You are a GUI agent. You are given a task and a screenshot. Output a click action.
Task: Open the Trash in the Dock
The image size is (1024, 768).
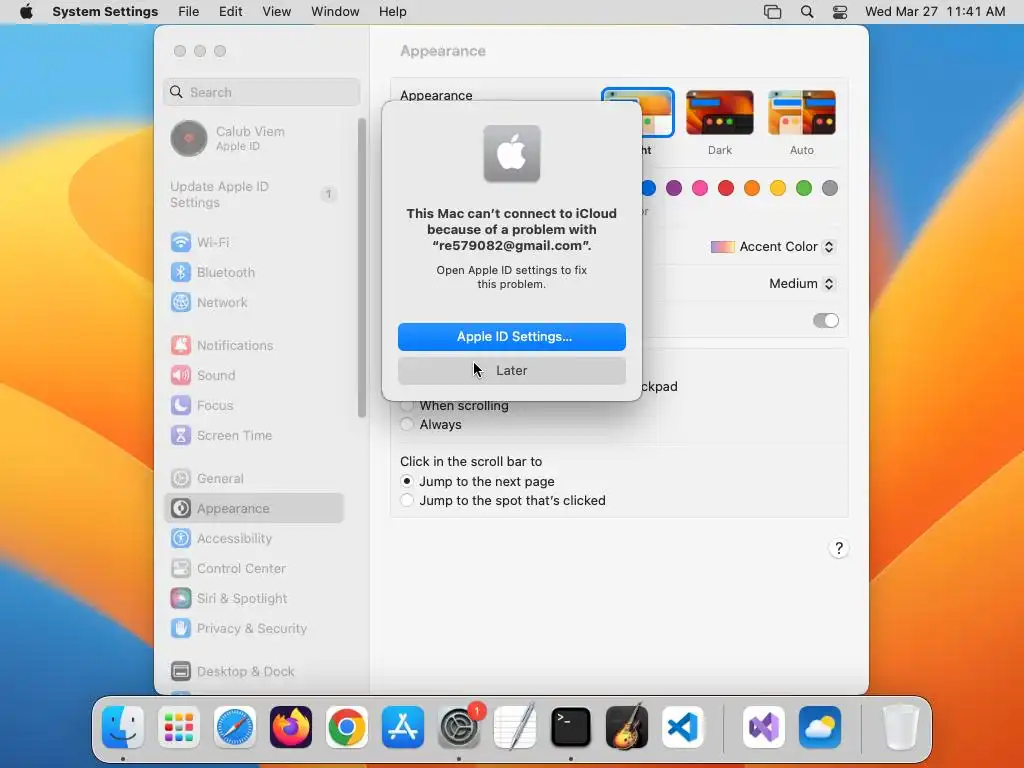coord(901,727)
